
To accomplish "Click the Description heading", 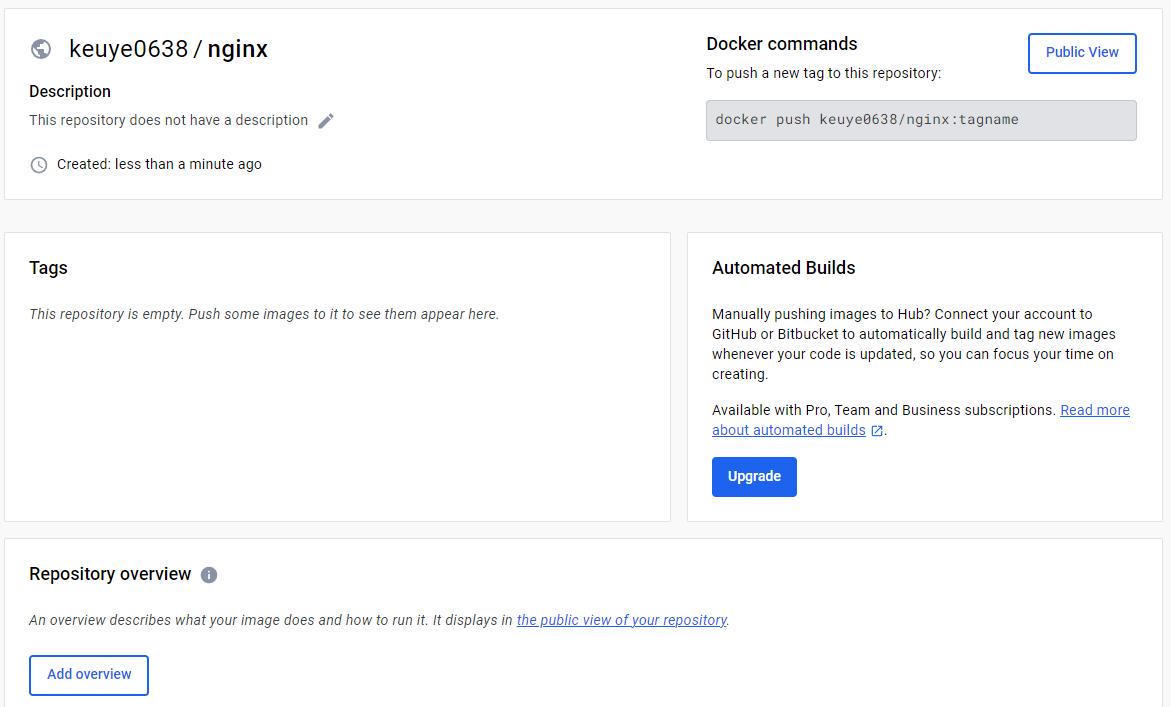I will coord(70,92).
